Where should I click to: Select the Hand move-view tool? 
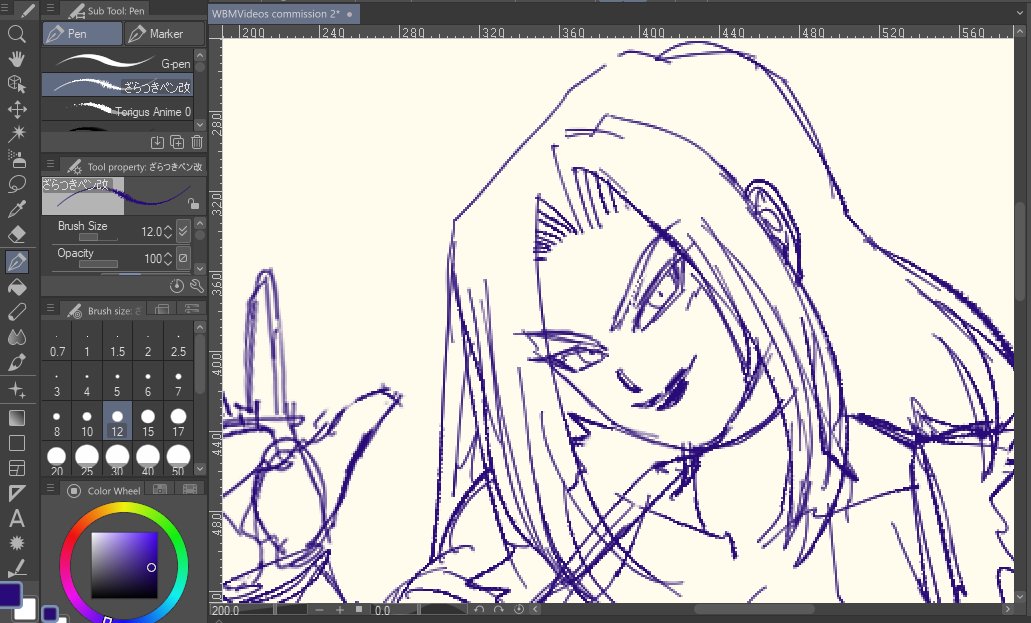(x=16, y=59)
